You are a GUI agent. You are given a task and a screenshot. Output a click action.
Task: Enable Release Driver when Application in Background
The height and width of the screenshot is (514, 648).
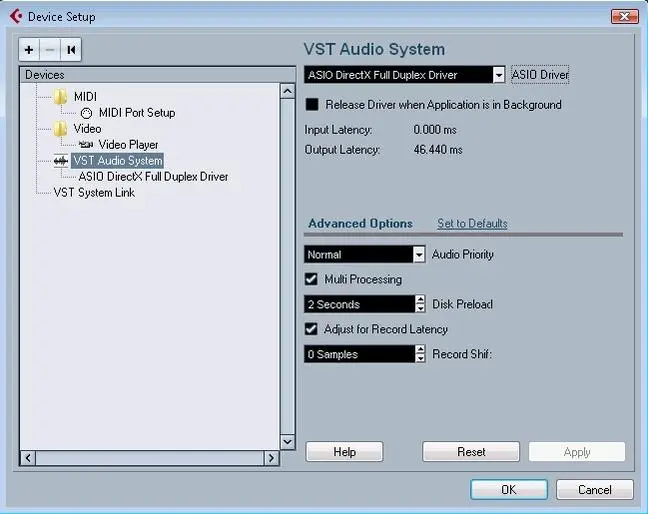(312, 105)
